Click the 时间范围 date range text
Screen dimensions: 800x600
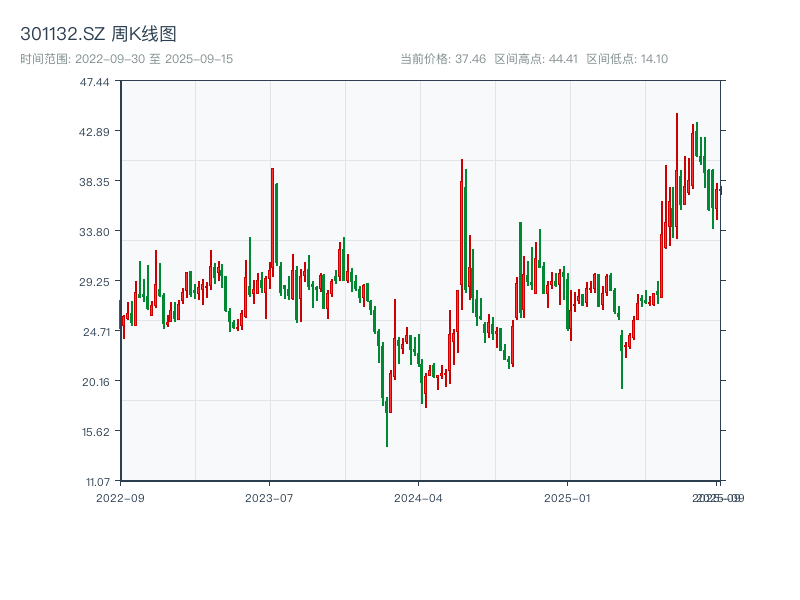[126, 59]
